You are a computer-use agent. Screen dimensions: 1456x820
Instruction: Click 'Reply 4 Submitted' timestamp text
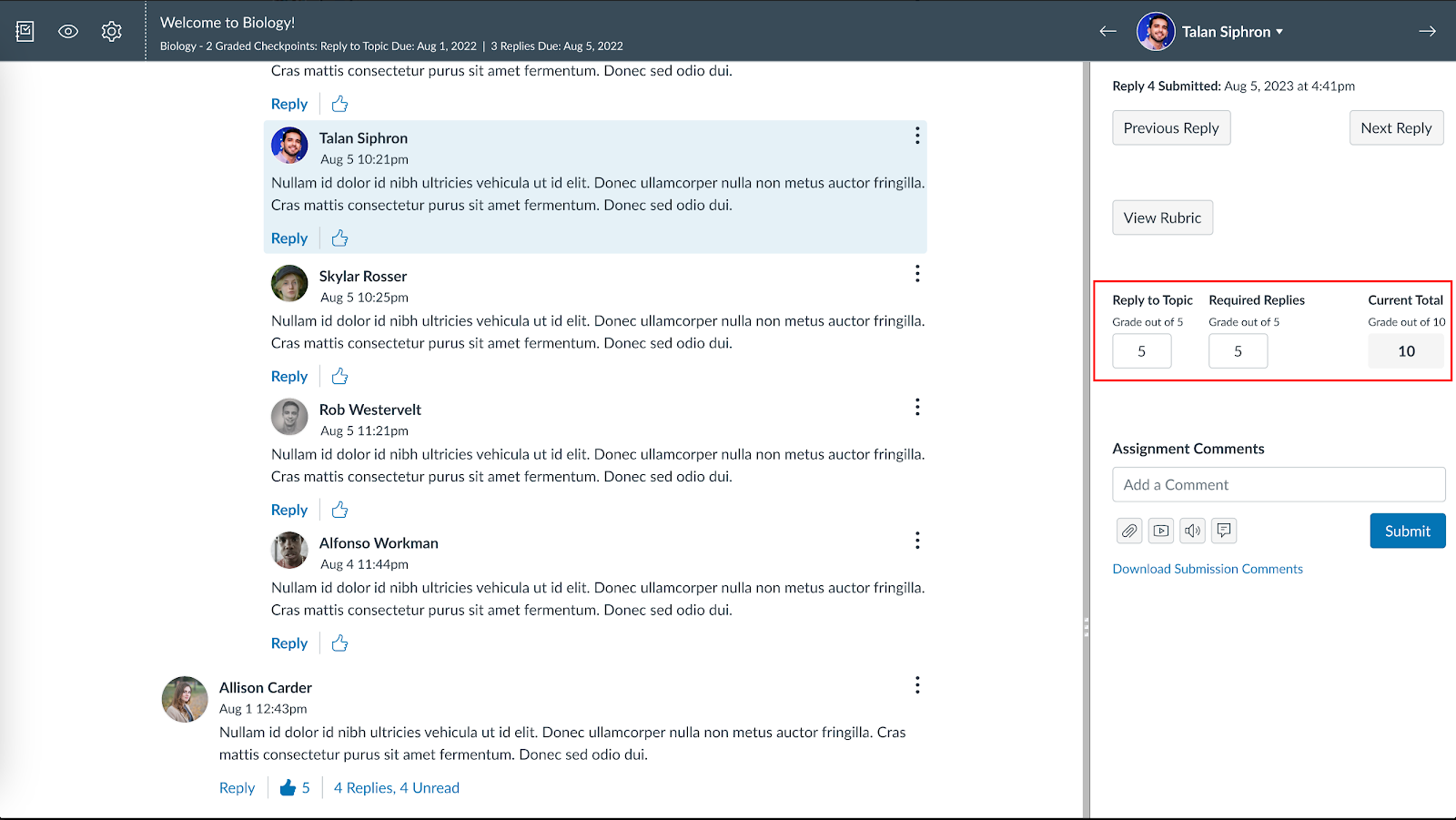click(x=1233, y=86)
